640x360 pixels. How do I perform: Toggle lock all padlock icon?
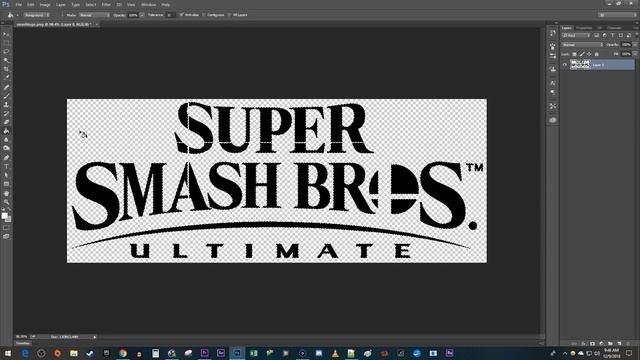[597, 54]
